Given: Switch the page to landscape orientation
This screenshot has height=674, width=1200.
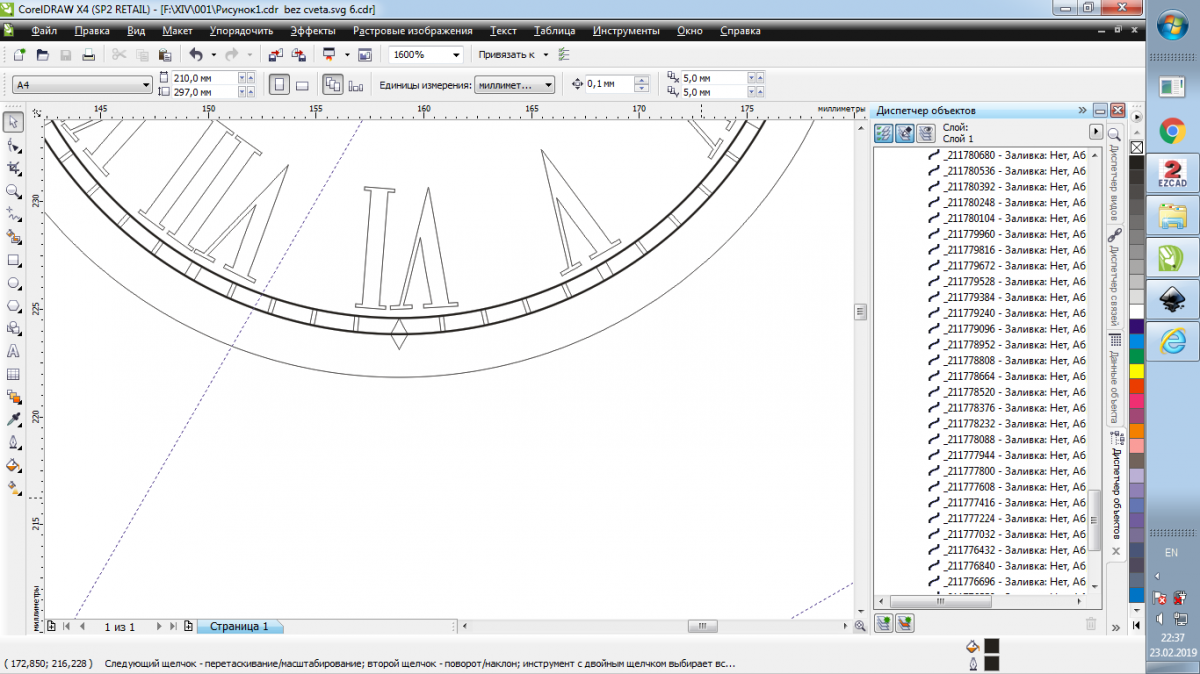Looking at the screenshot, I should (302, 85).
